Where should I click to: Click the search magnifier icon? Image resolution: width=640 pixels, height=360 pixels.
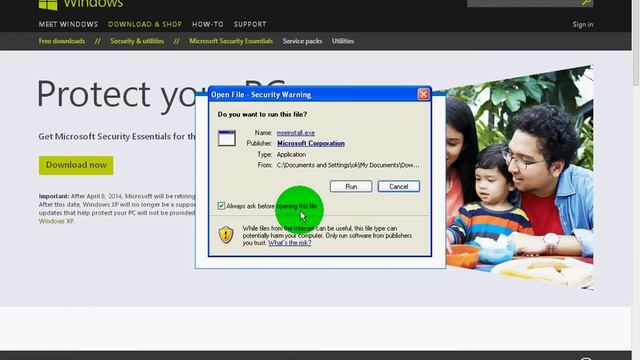pos(587,2)
